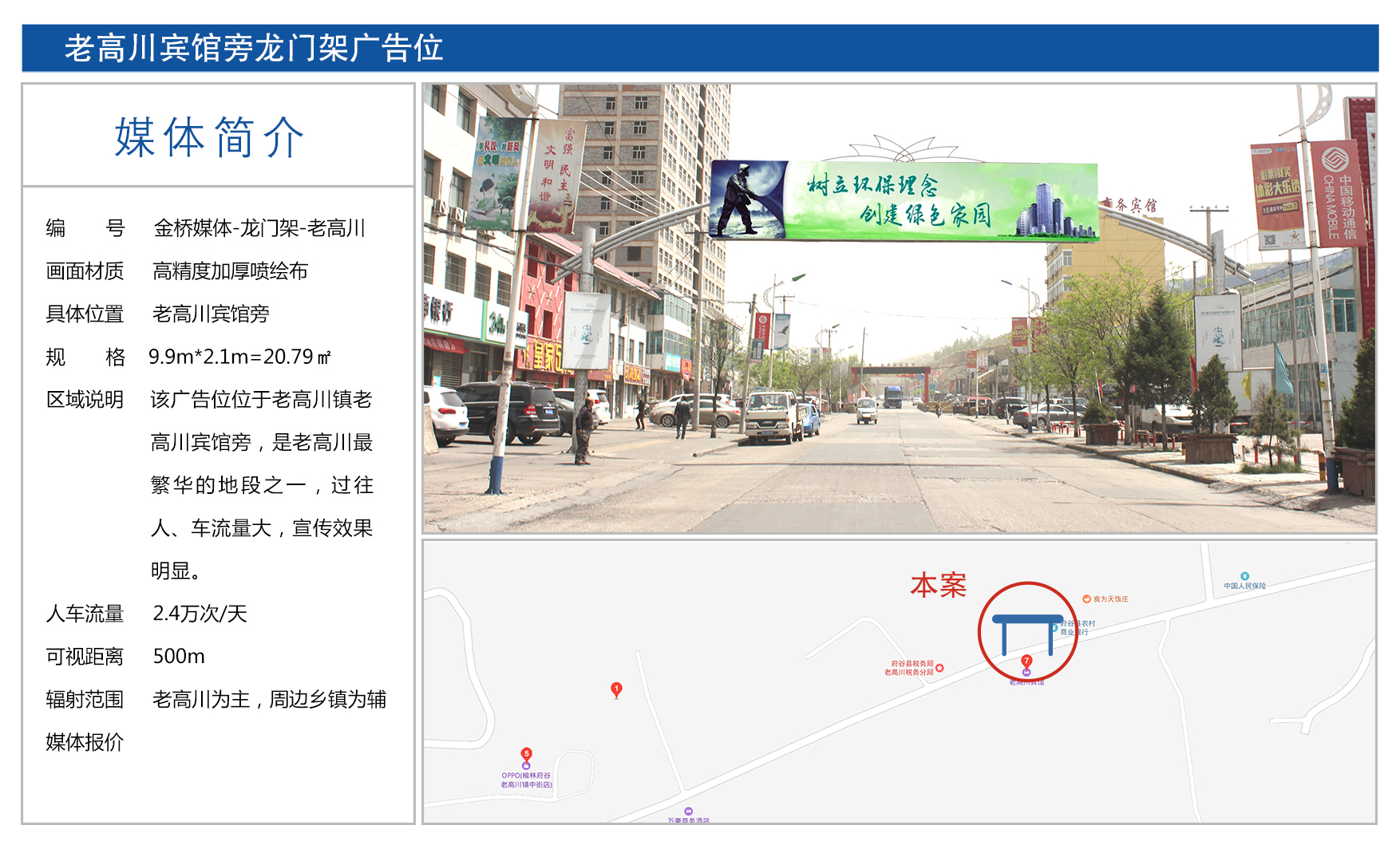Click the 本案 label on the map
Screen dimensions: 1400x849
pyautogui.click(x=938, y=585)
